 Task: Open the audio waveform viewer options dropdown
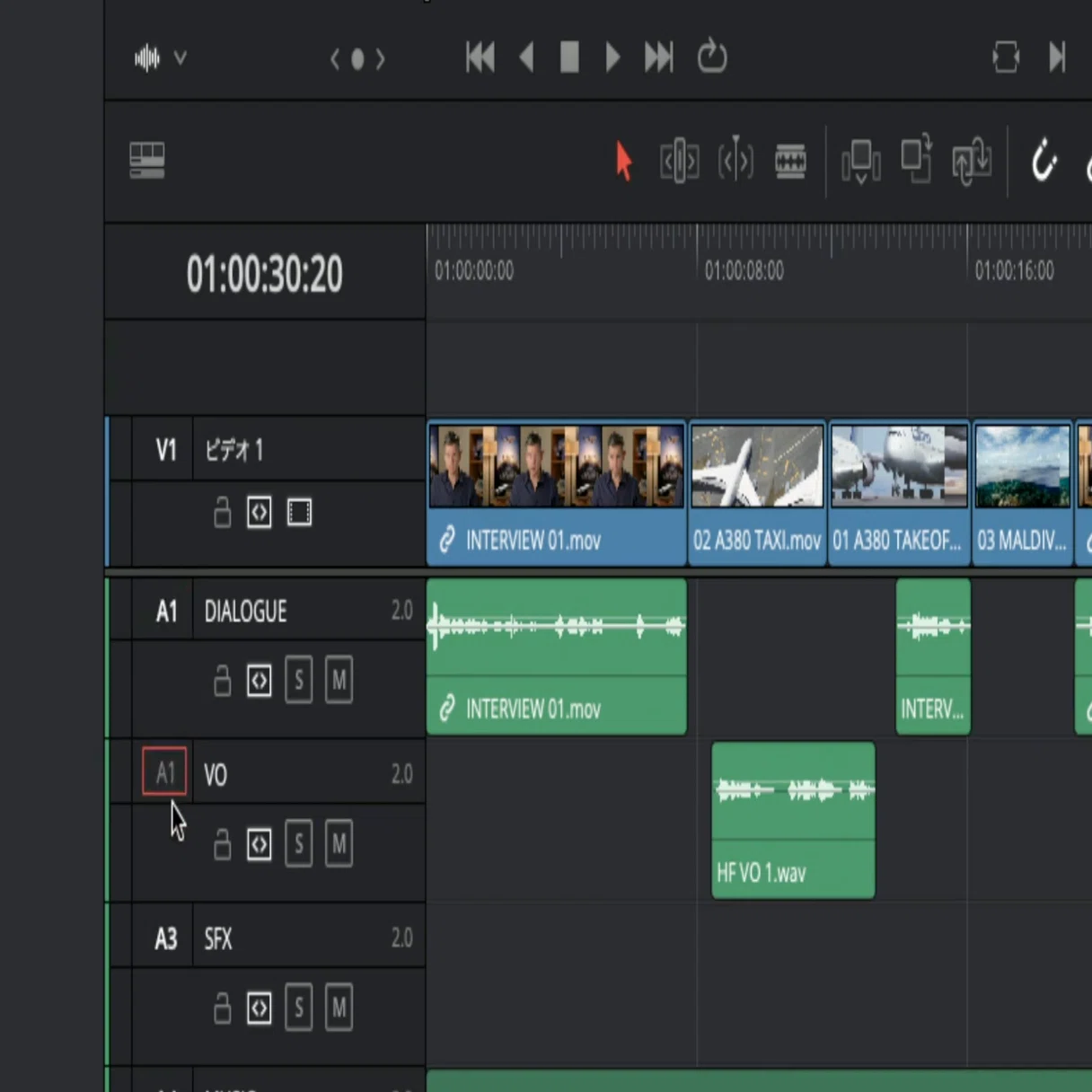tap(181, 58)
